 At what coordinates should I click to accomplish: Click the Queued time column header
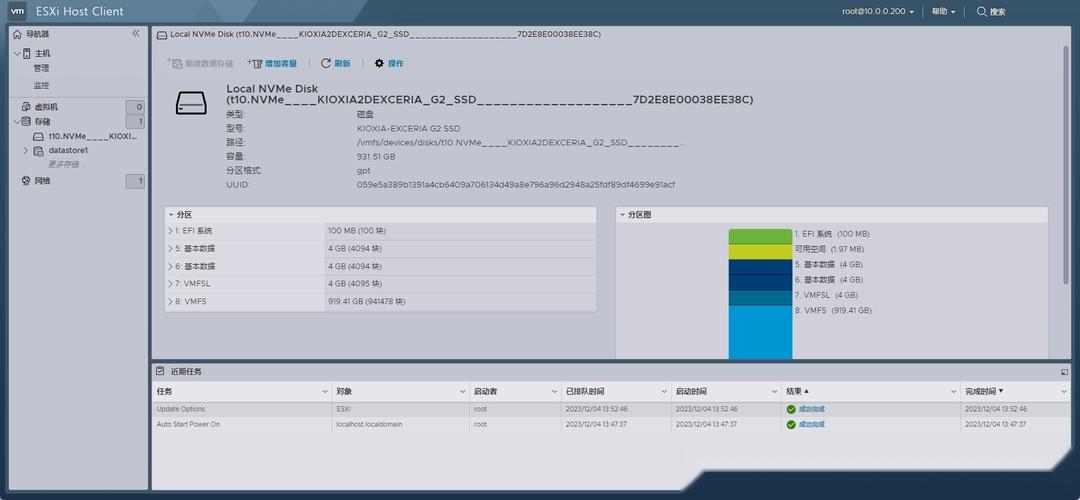pyautogui.click(x=585, y=391)
